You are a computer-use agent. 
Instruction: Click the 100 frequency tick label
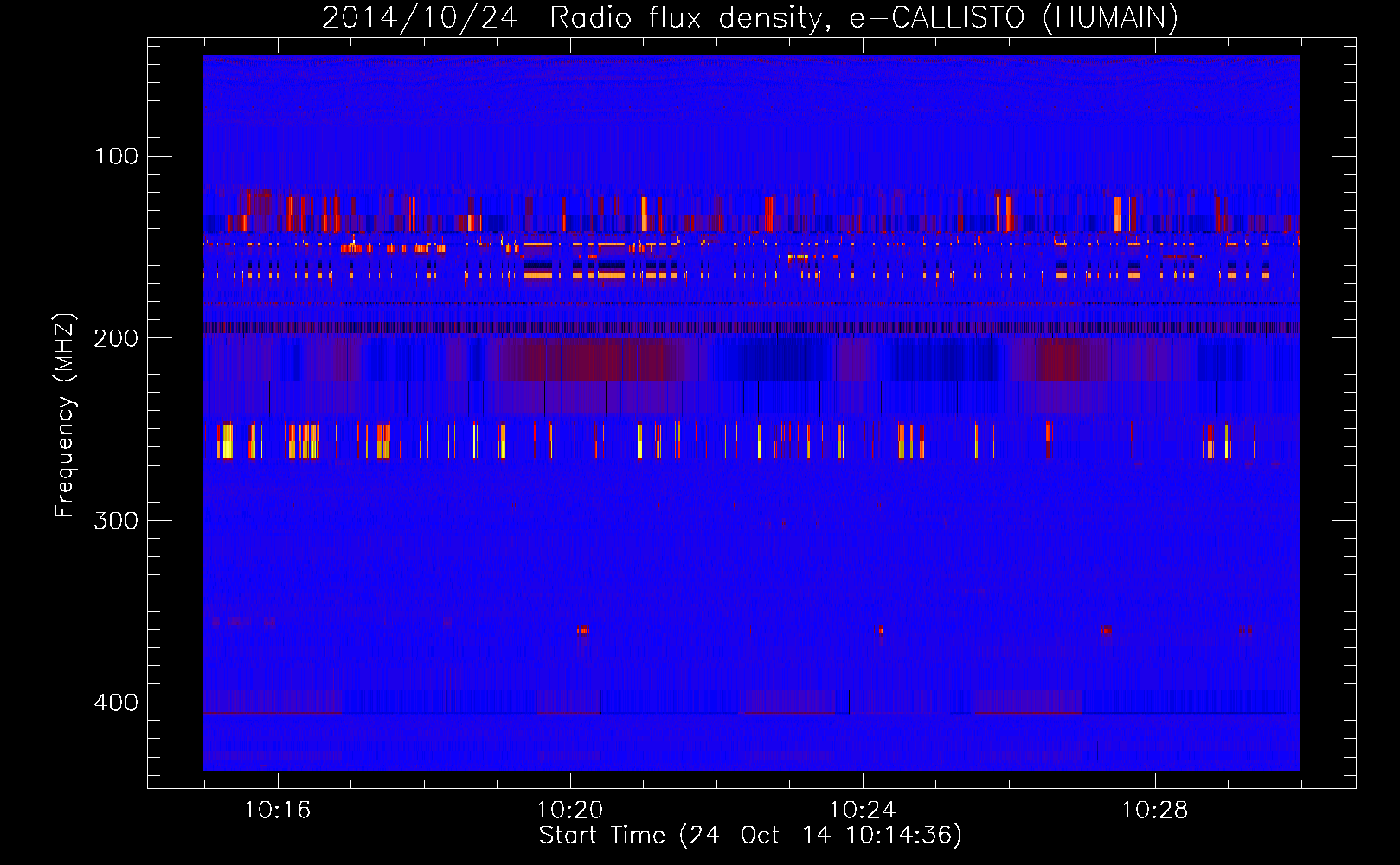tap(116, 156)
